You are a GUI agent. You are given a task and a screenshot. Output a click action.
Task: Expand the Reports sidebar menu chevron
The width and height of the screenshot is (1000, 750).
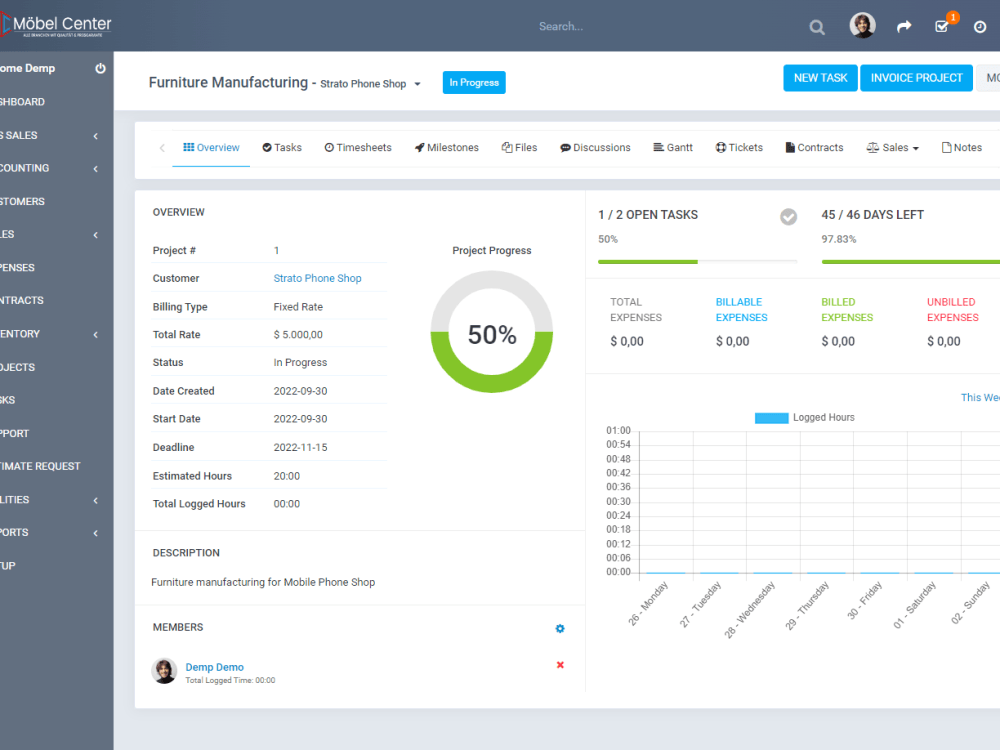tap(96, 533)
